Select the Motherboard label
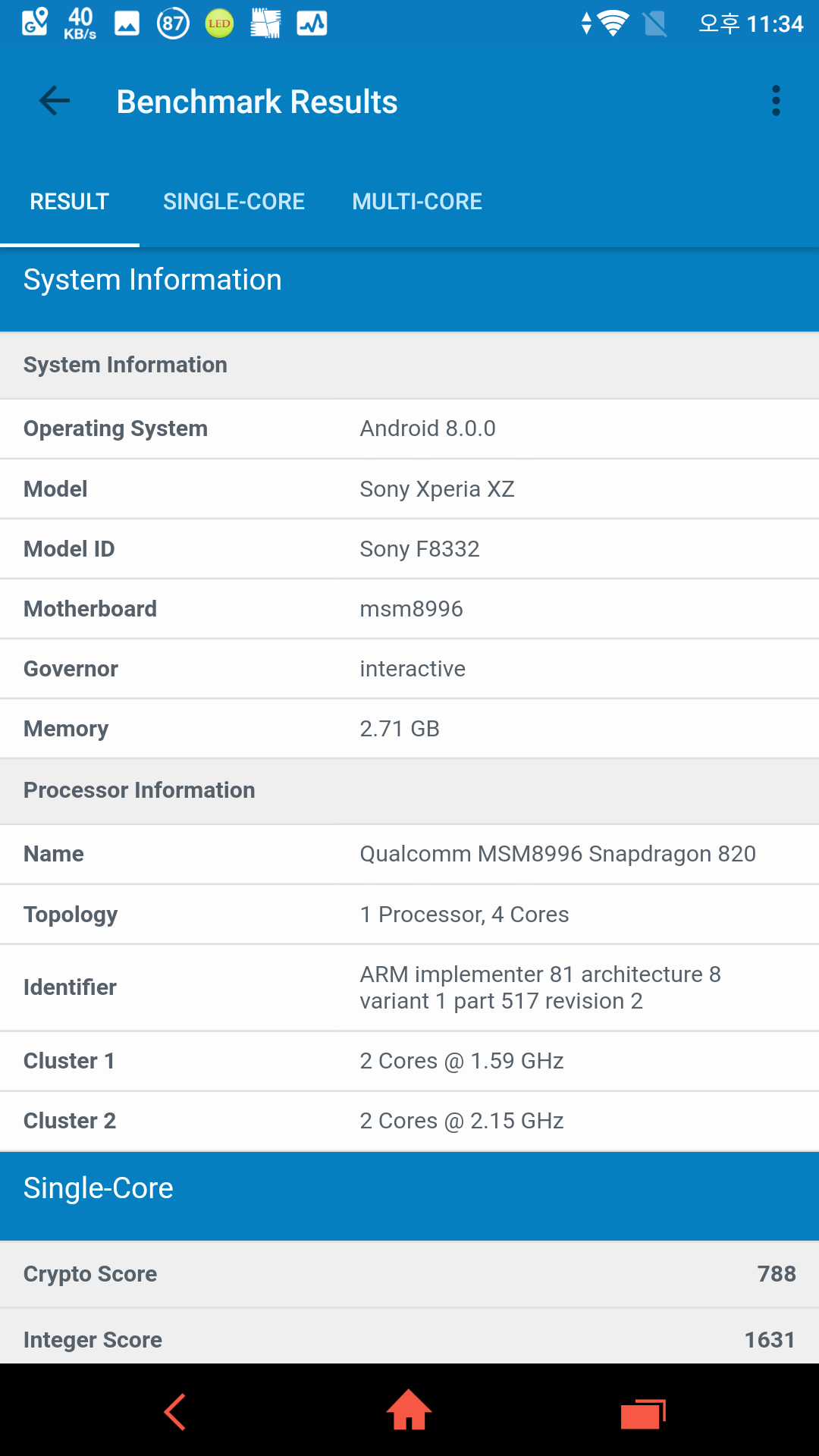 click(x=90, y=609)
